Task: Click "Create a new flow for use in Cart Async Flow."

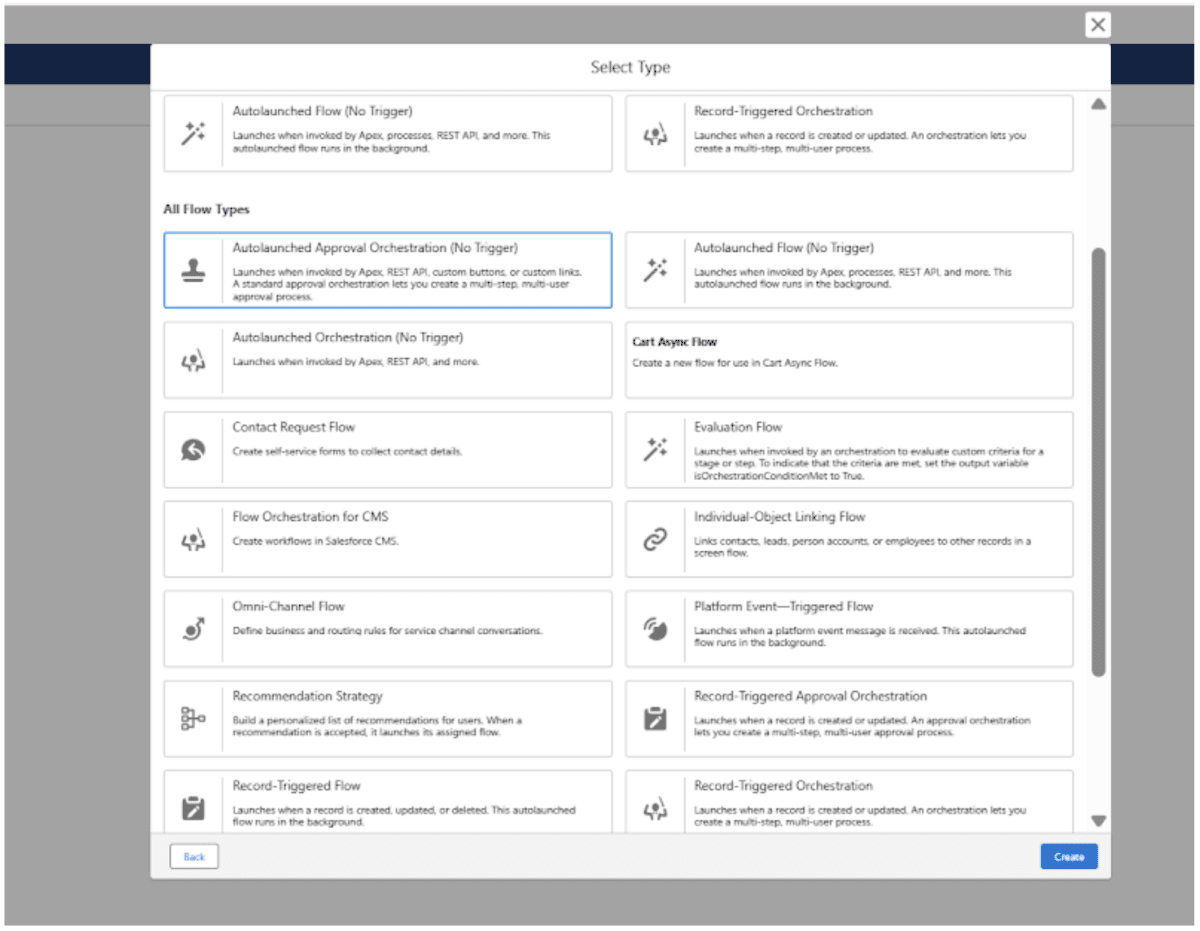Action: pyautogui.click(x=735, y=363)
